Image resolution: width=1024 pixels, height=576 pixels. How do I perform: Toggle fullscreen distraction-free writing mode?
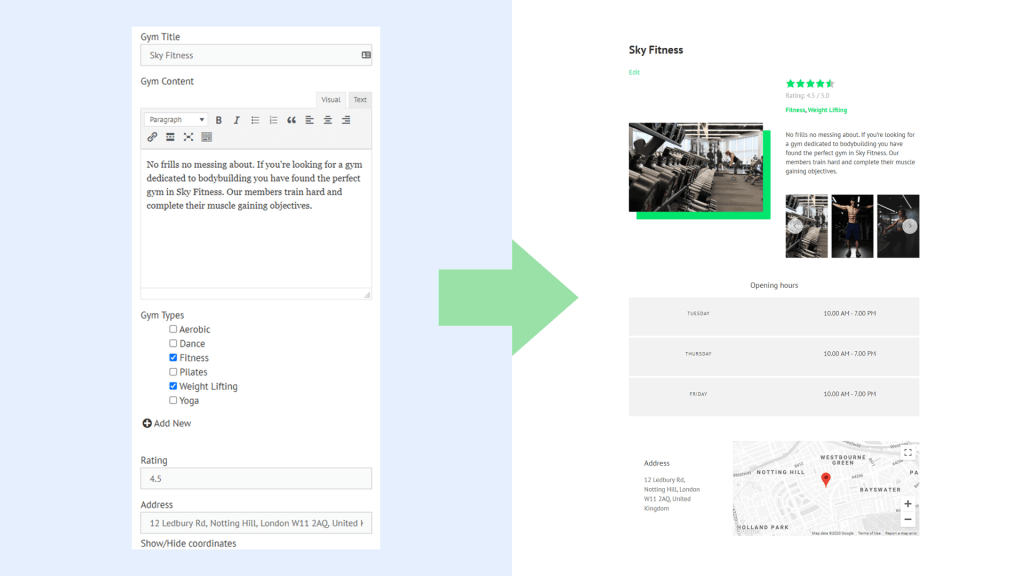pyautogui.click(x=188, y=137)
